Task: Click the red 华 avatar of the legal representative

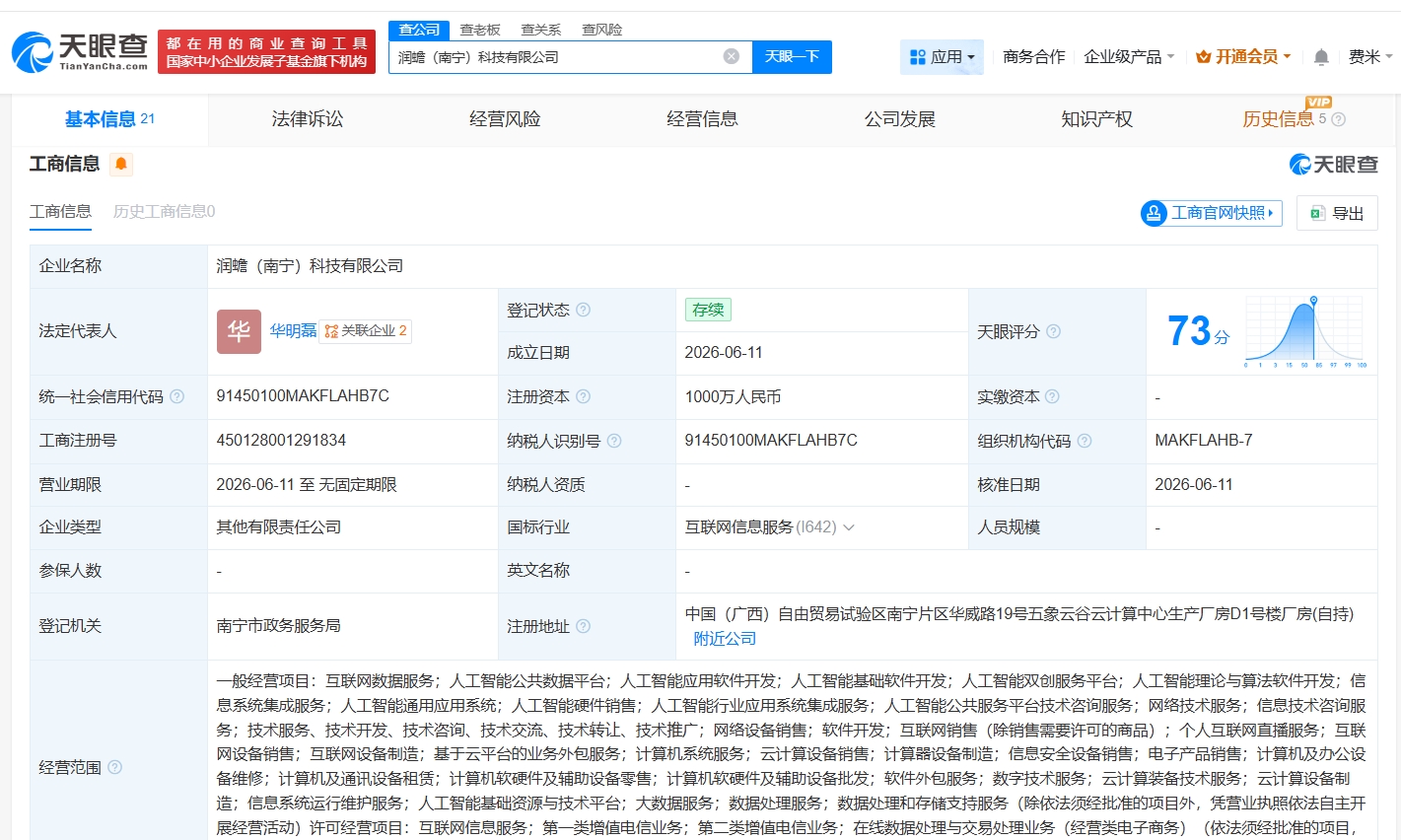Action: click(x=239, y=331)
